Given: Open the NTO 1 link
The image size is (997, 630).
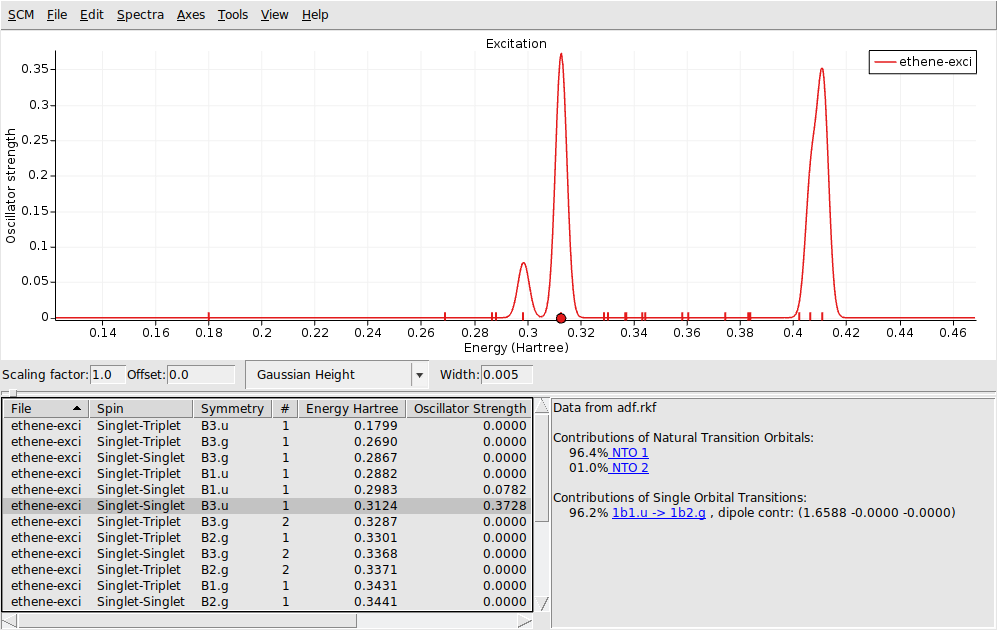Looking at the screenshot, I should [x=629, y=451].
